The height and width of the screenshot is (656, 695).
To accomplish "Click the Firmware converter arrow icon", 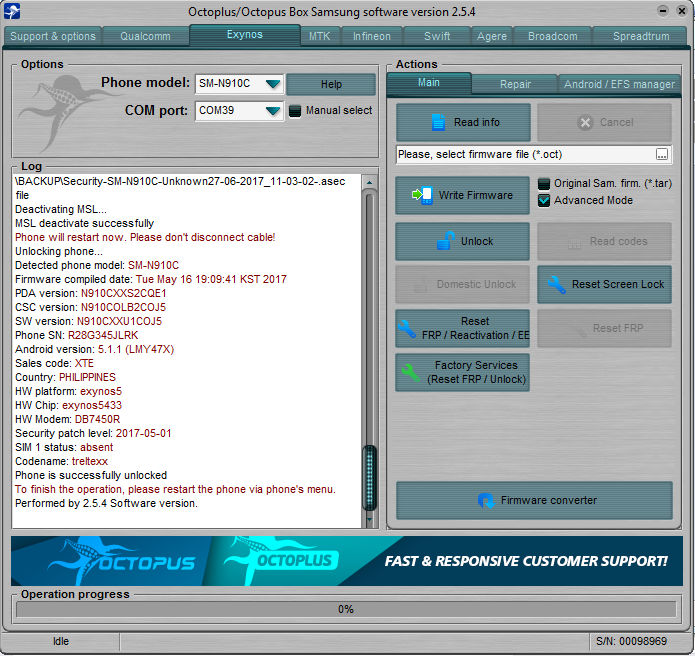I will tap(486, 500).
